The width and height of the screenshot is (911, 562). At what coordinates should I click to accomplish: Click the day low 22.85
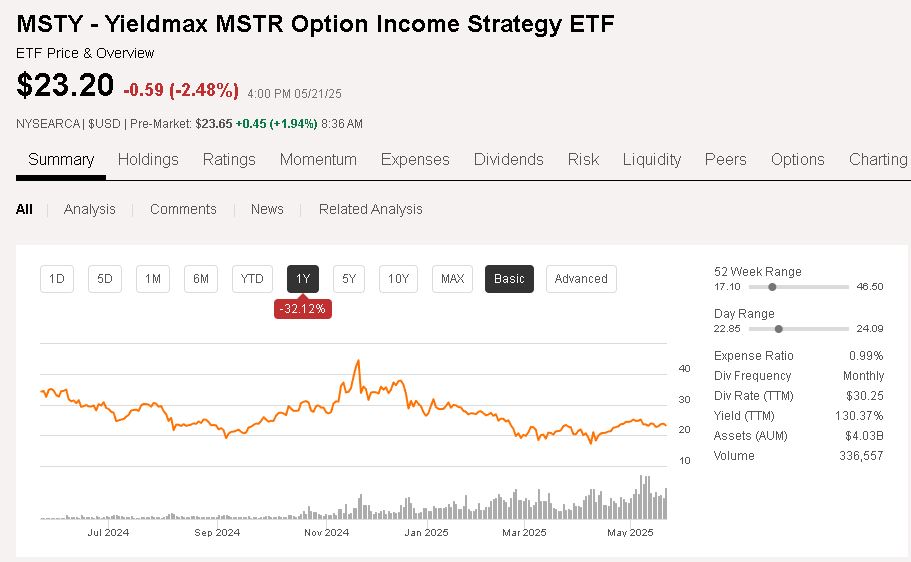727,328
